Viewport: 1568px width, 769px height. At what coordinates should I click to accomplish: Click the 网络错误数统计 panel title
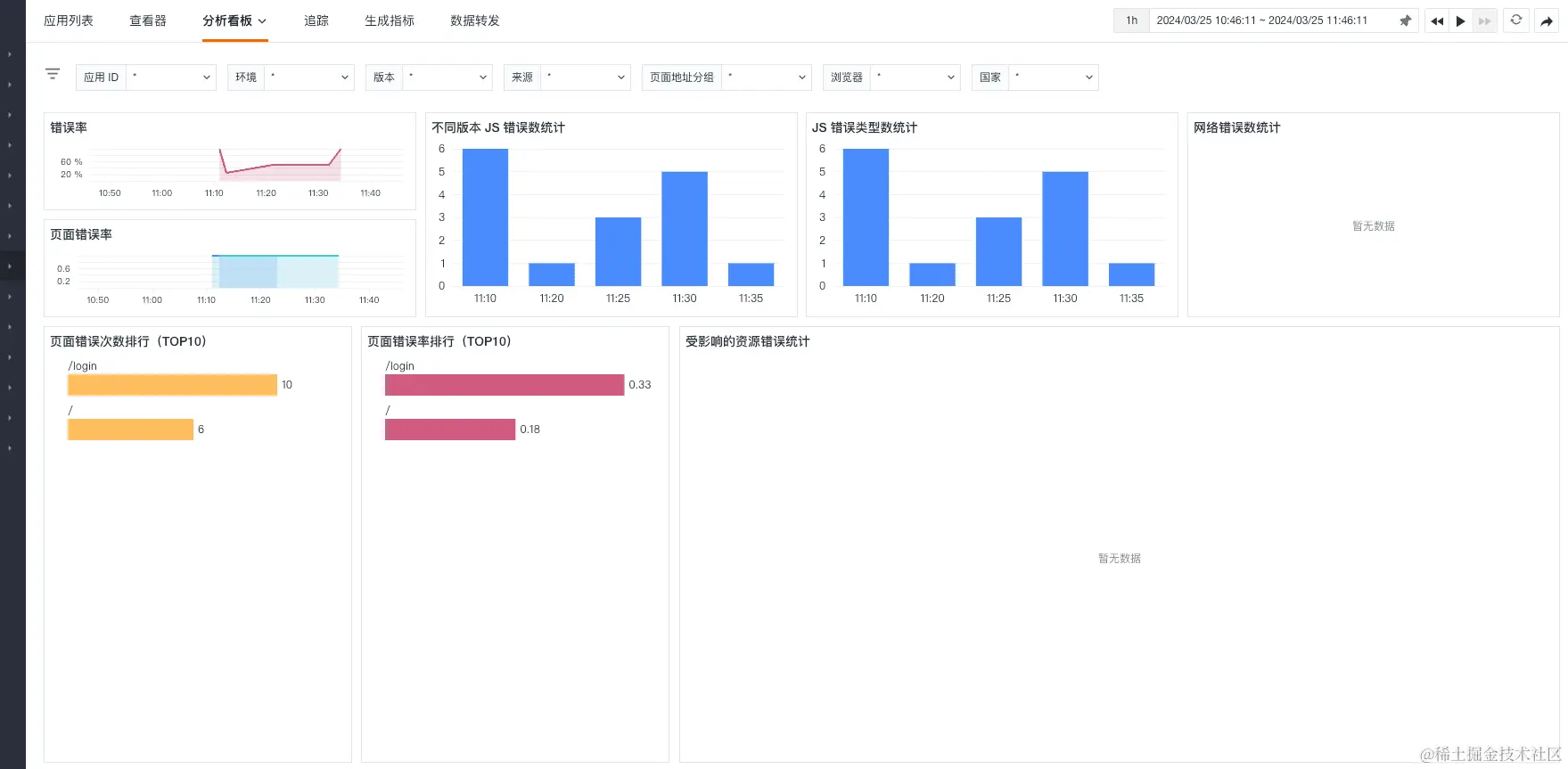1237,127
